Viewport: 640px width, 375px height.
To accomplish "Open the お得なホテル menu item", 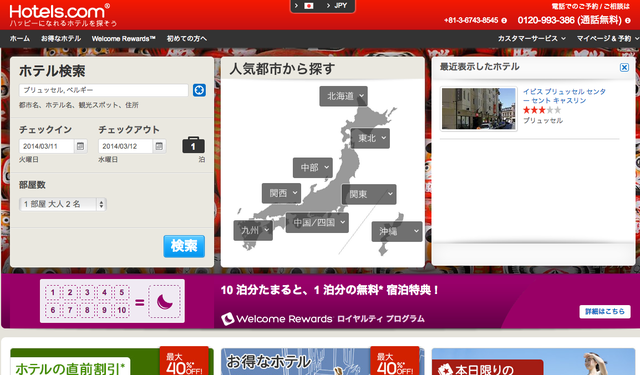I will [x=61, y=38].
